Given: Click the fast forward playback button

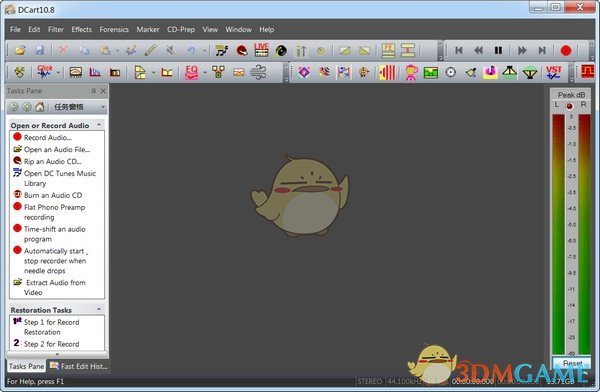Looking at the screenshot, I should (x=522, y=51).
